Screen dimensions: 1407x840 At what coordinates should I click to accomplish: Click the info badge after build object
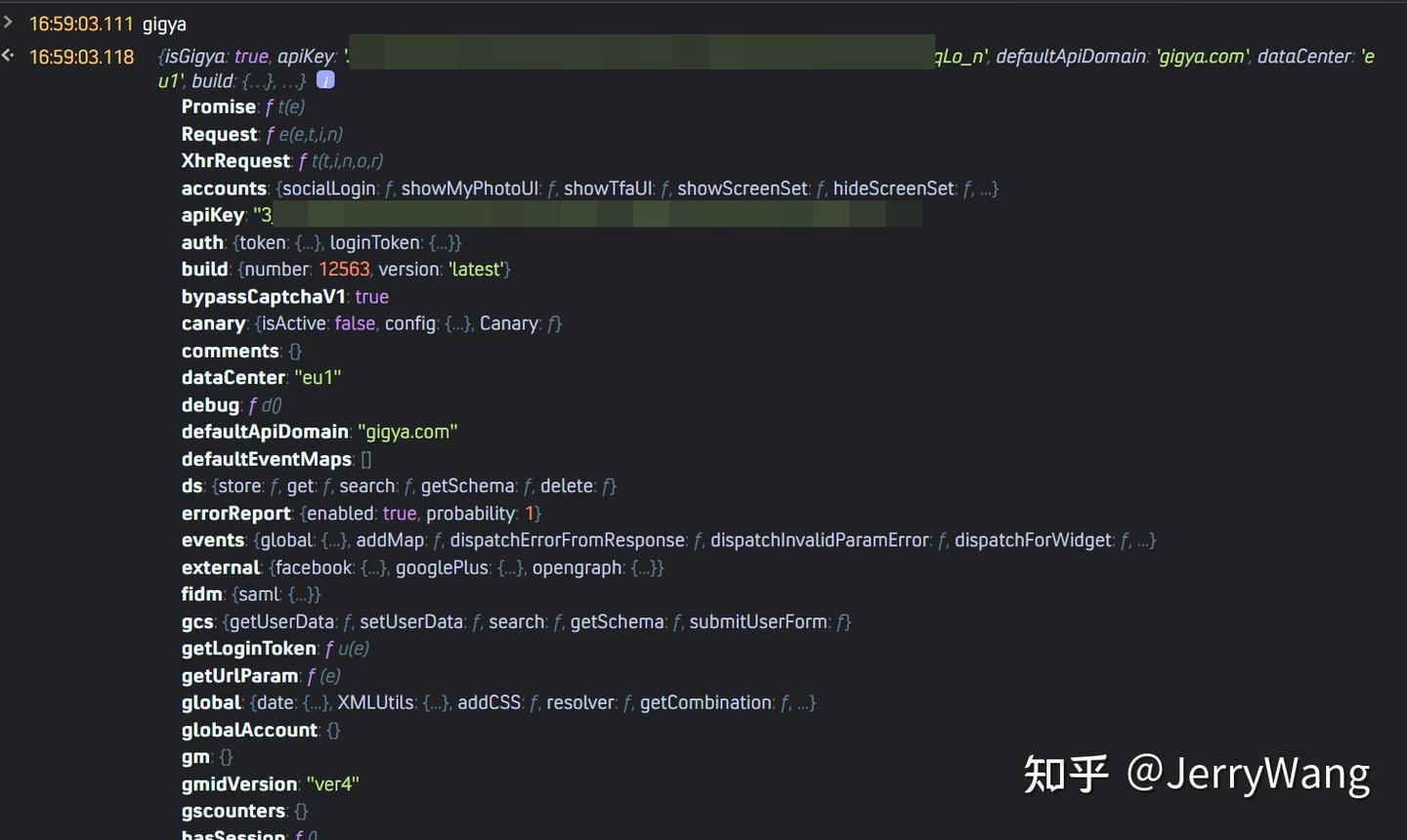click(325, 80)
